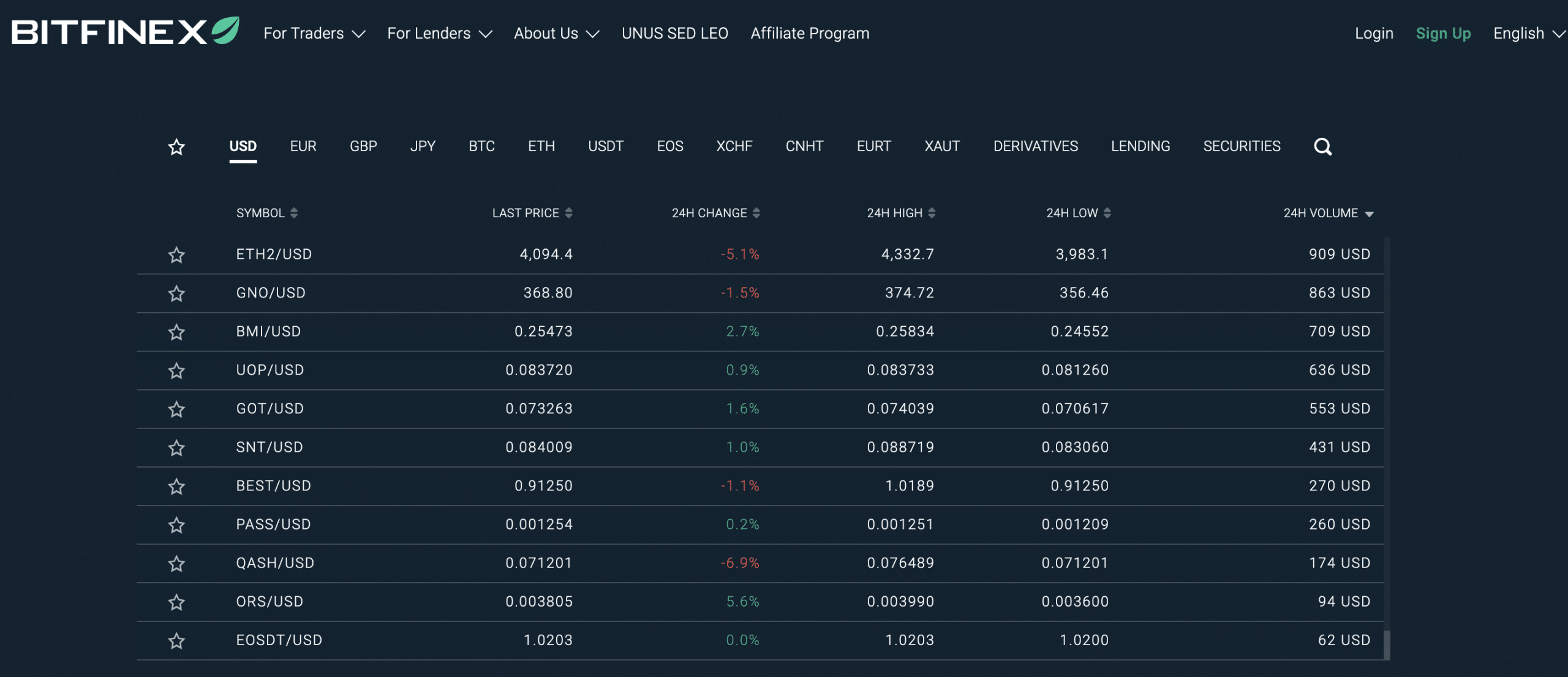Select the USD tab

(243, 146)
